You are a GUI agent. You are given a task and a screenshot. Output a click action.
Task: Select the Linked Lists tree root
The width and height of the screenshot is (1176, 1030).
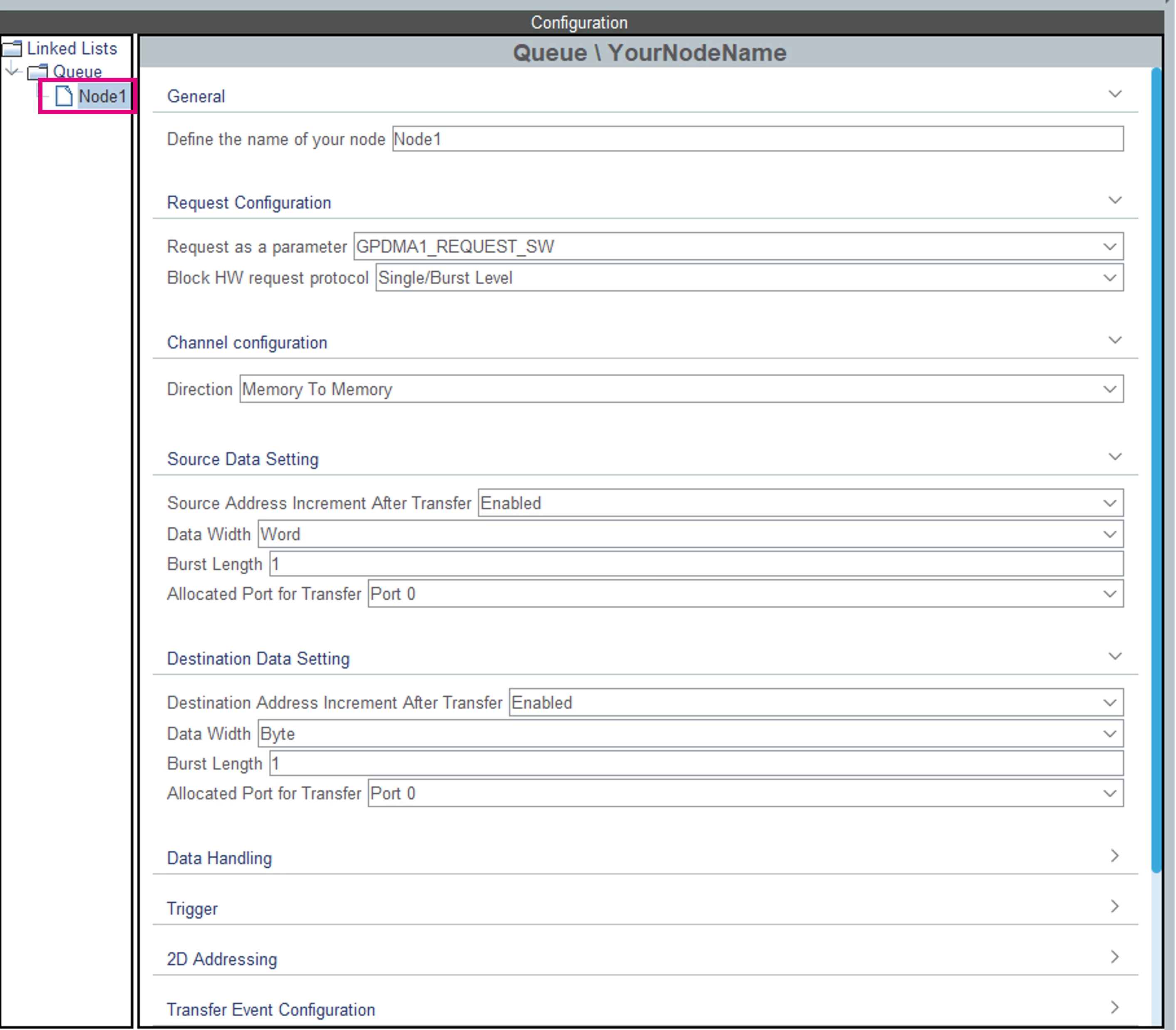tap(72, 48)
